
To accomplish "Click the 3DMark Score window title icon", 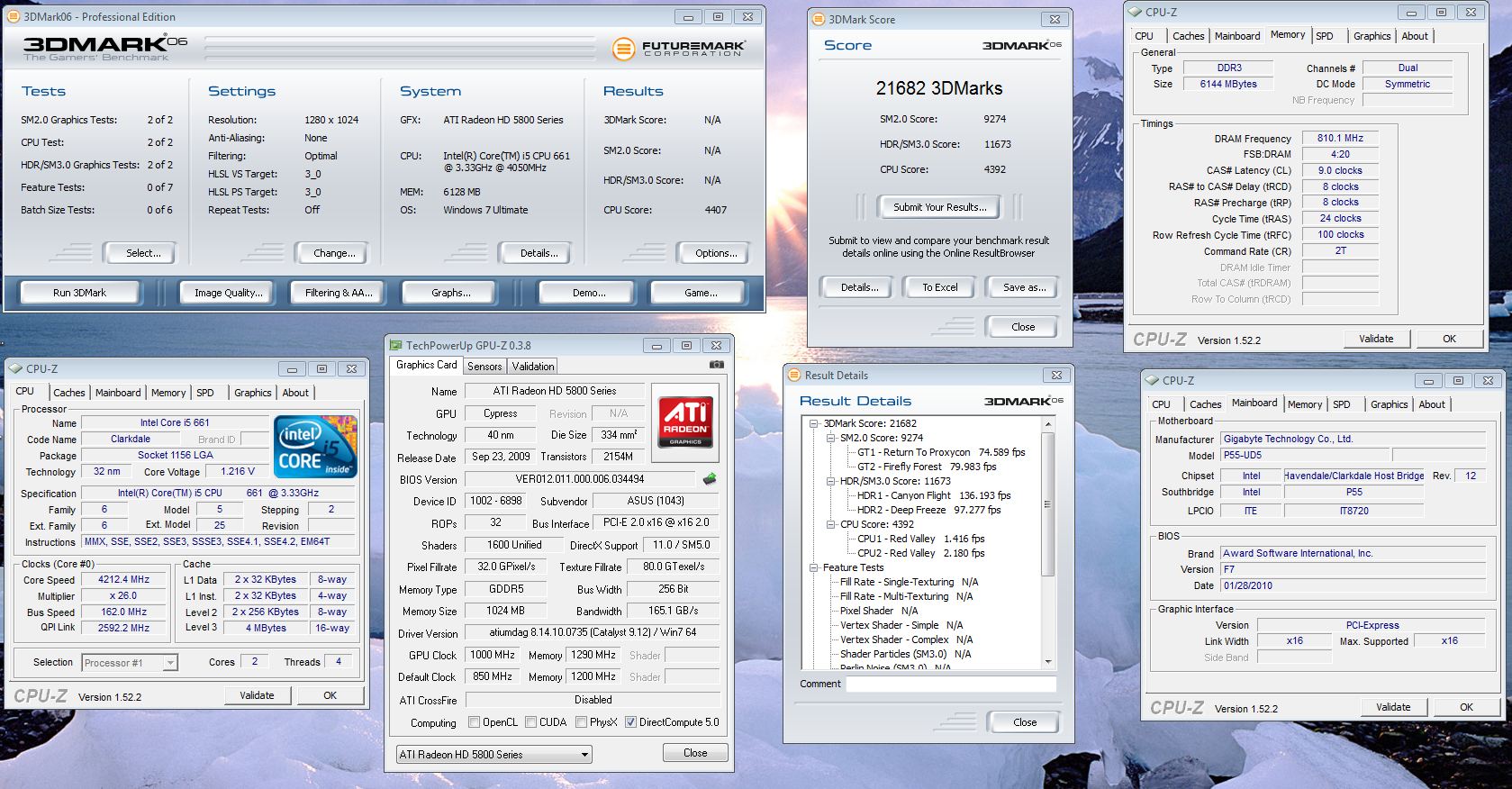I will pos(818,19).
